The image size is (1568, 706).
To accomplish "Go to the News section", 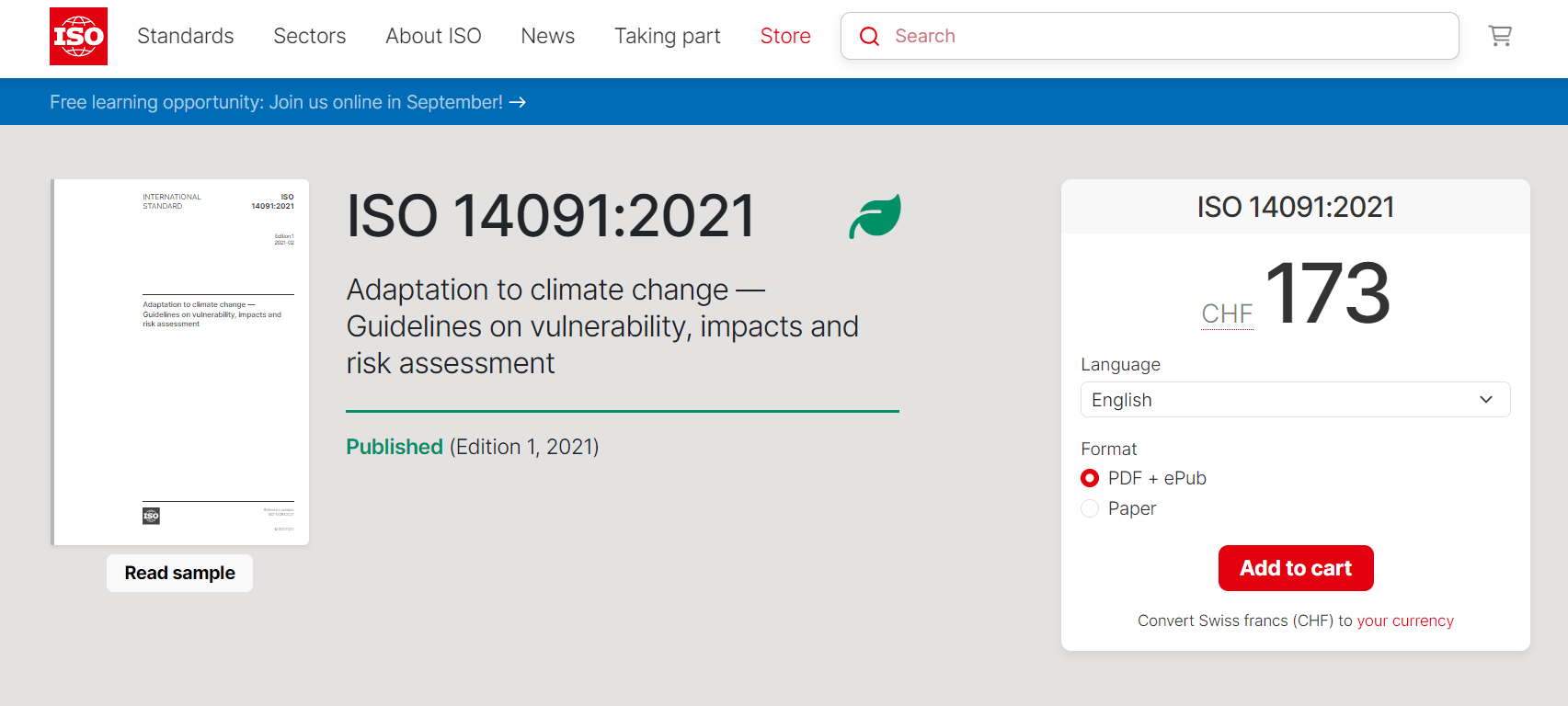I will tap(548, 36).
